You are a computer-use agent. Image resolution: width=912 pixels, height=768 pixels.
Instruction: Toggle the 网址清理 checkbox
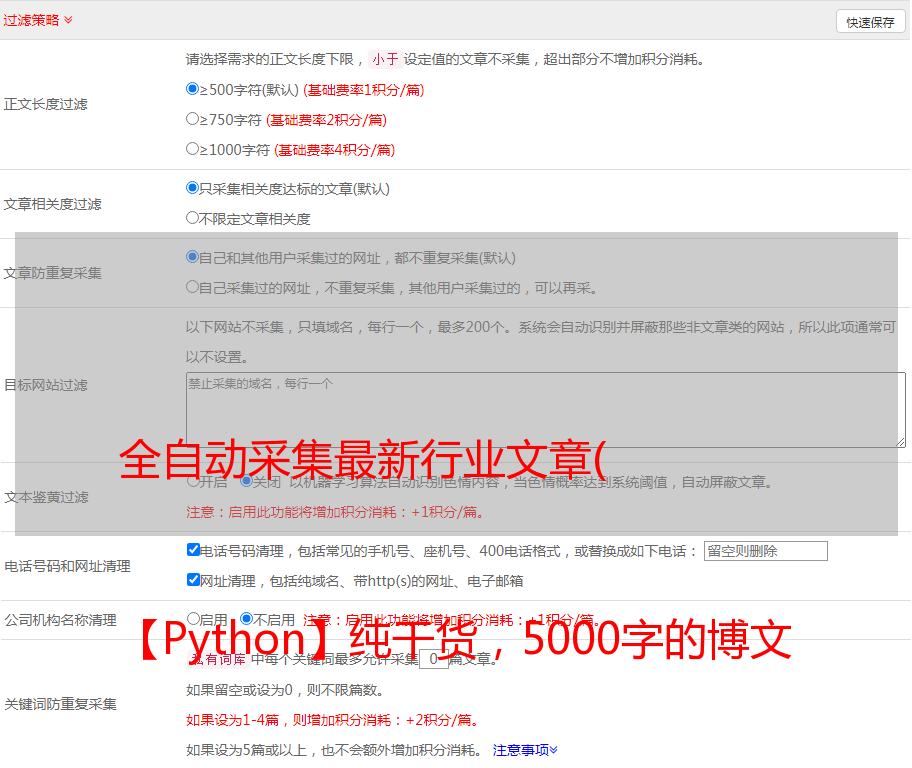point(193,579)
